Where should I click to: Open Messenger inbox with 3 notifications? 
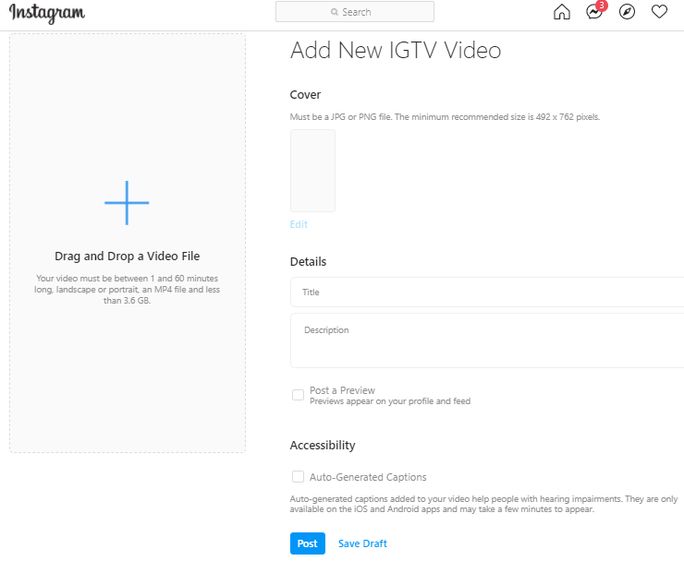point(595,11)
